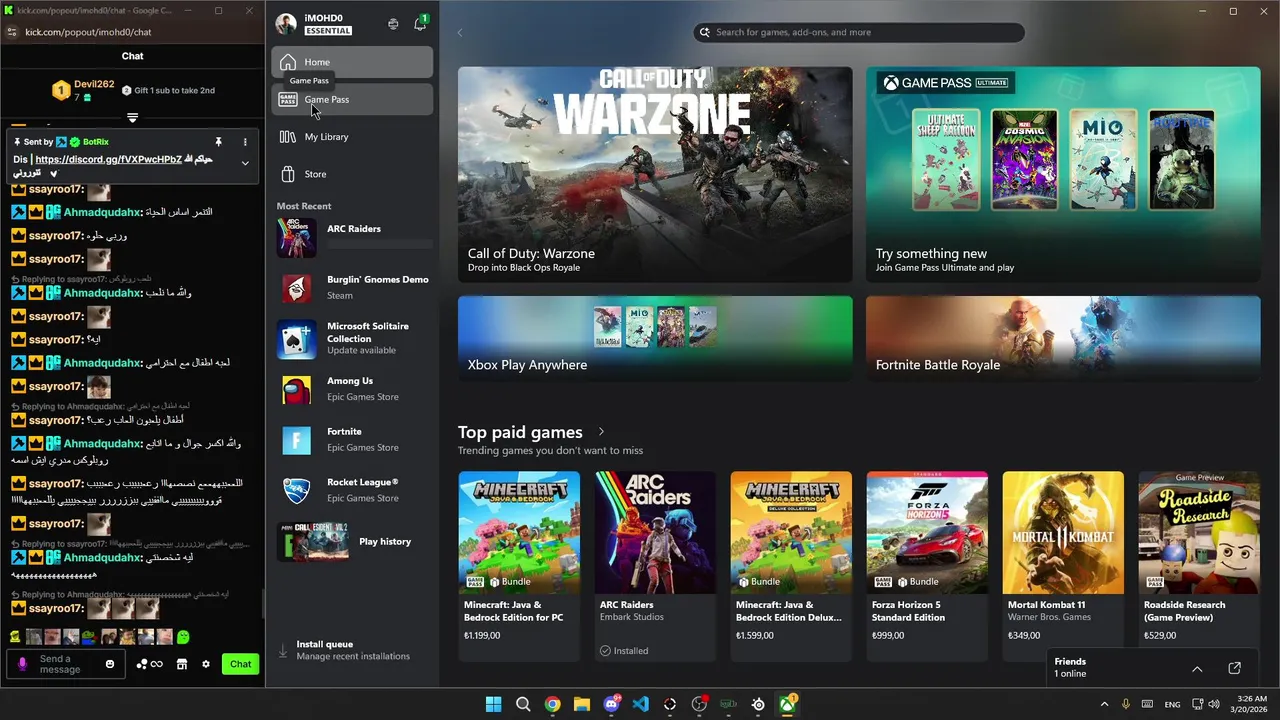The height and width of the screenshot is (720, 1280).
Task: Click the back arrow next to the search box
Action: coord(460,32)
